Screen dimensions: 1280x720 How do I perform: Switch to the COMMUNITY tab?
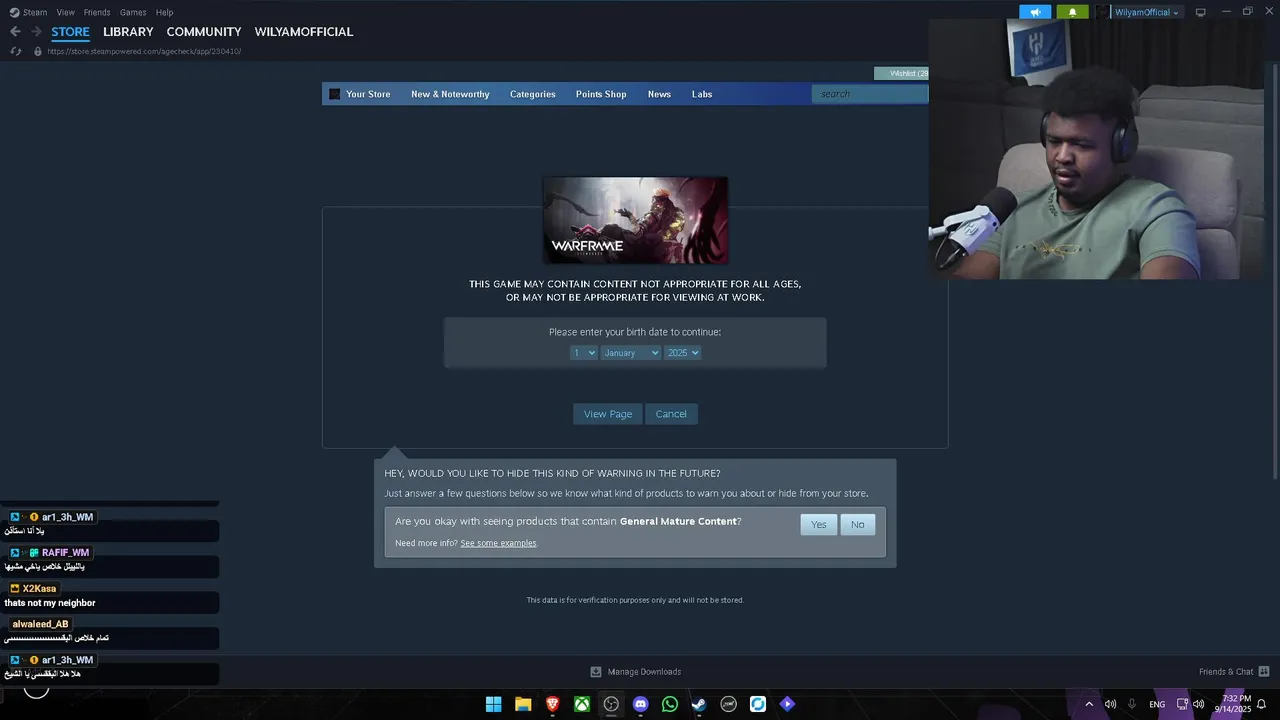(204, 32)
